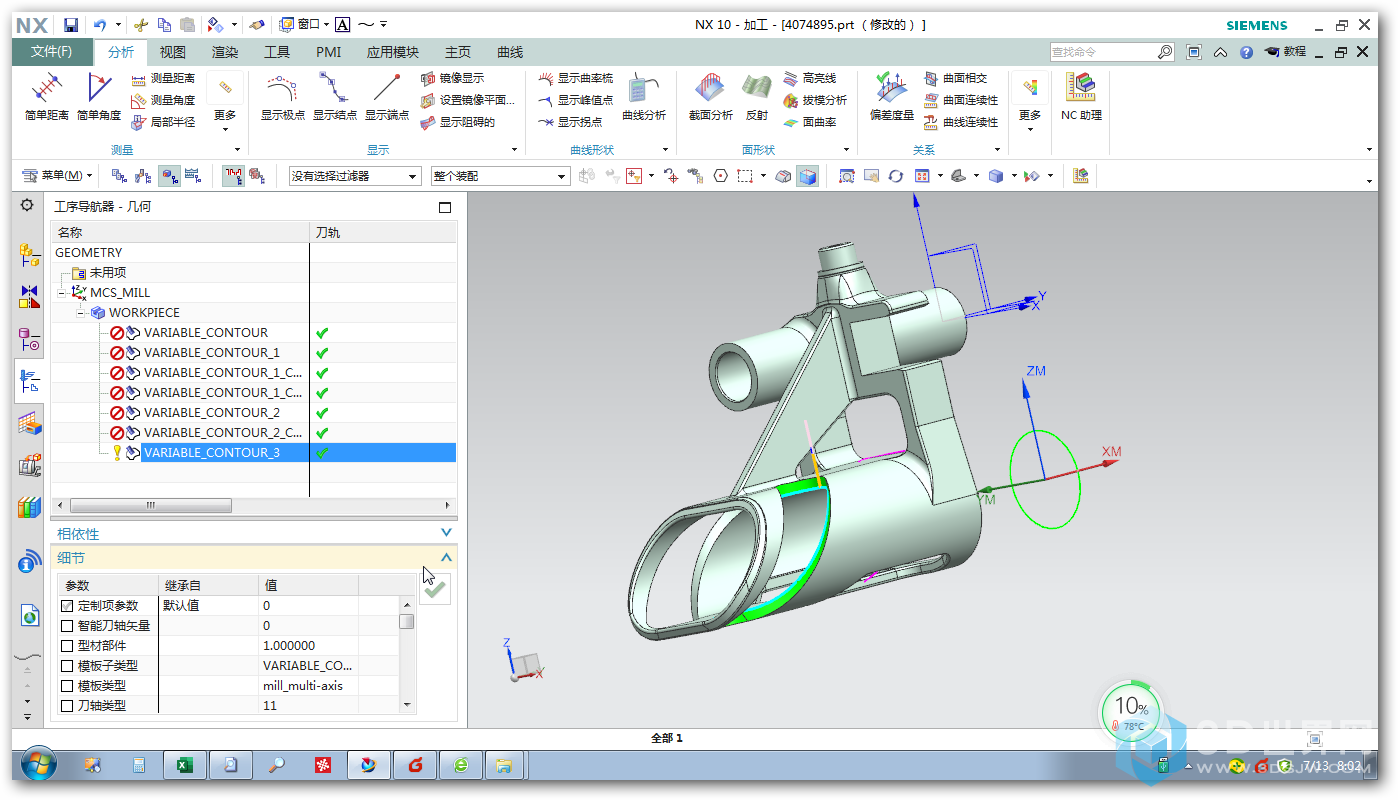Toggle the geometry view button in navigator toolbar
This screenshot has width=1398, height=800.
[170, 176]
